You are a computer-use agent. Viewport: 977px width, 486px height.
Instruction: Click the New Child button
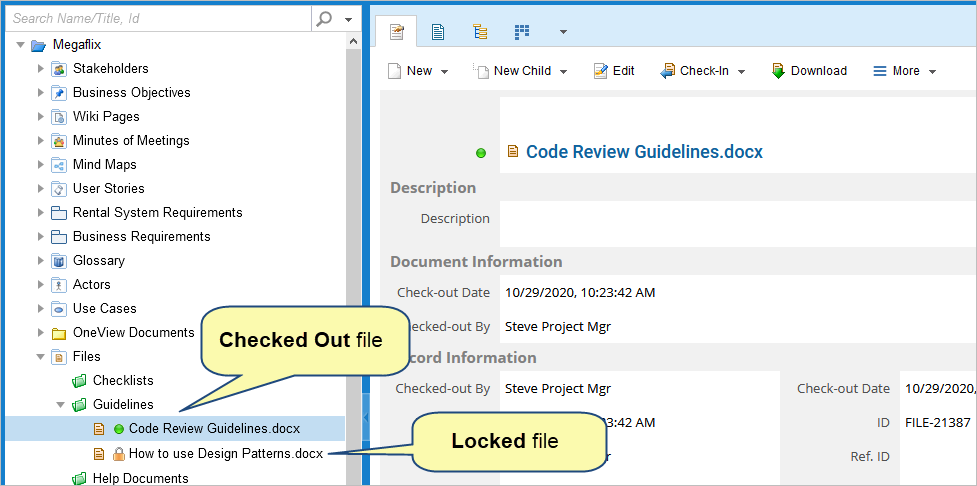(512, 71)
